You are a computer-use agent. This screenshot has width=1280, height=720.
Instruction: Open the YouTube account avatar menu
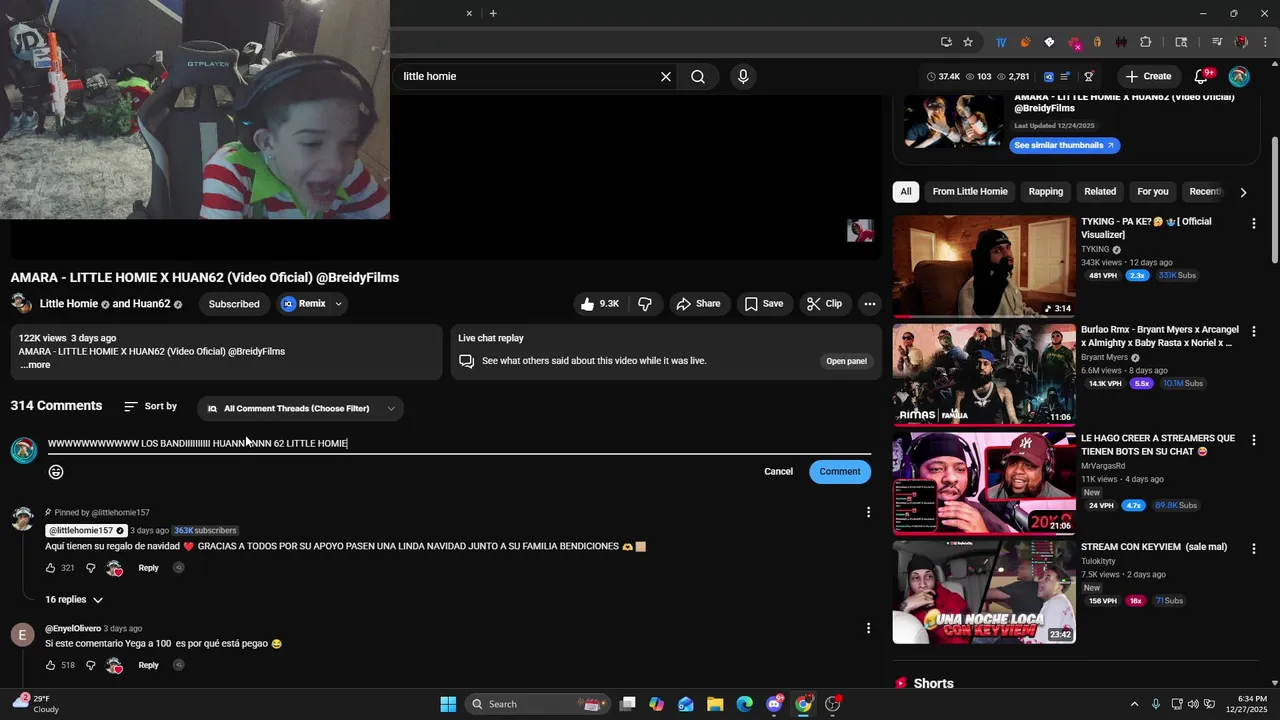tap(1239, 76)
